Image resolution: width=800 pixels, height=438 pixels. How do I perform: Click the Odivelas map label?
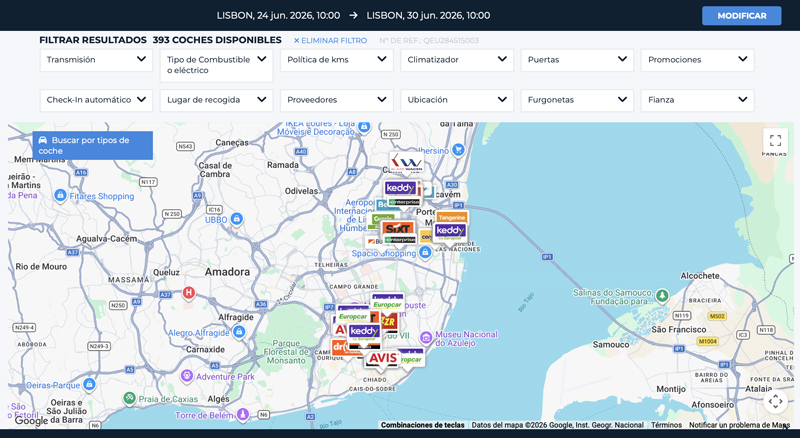[301, 191]
